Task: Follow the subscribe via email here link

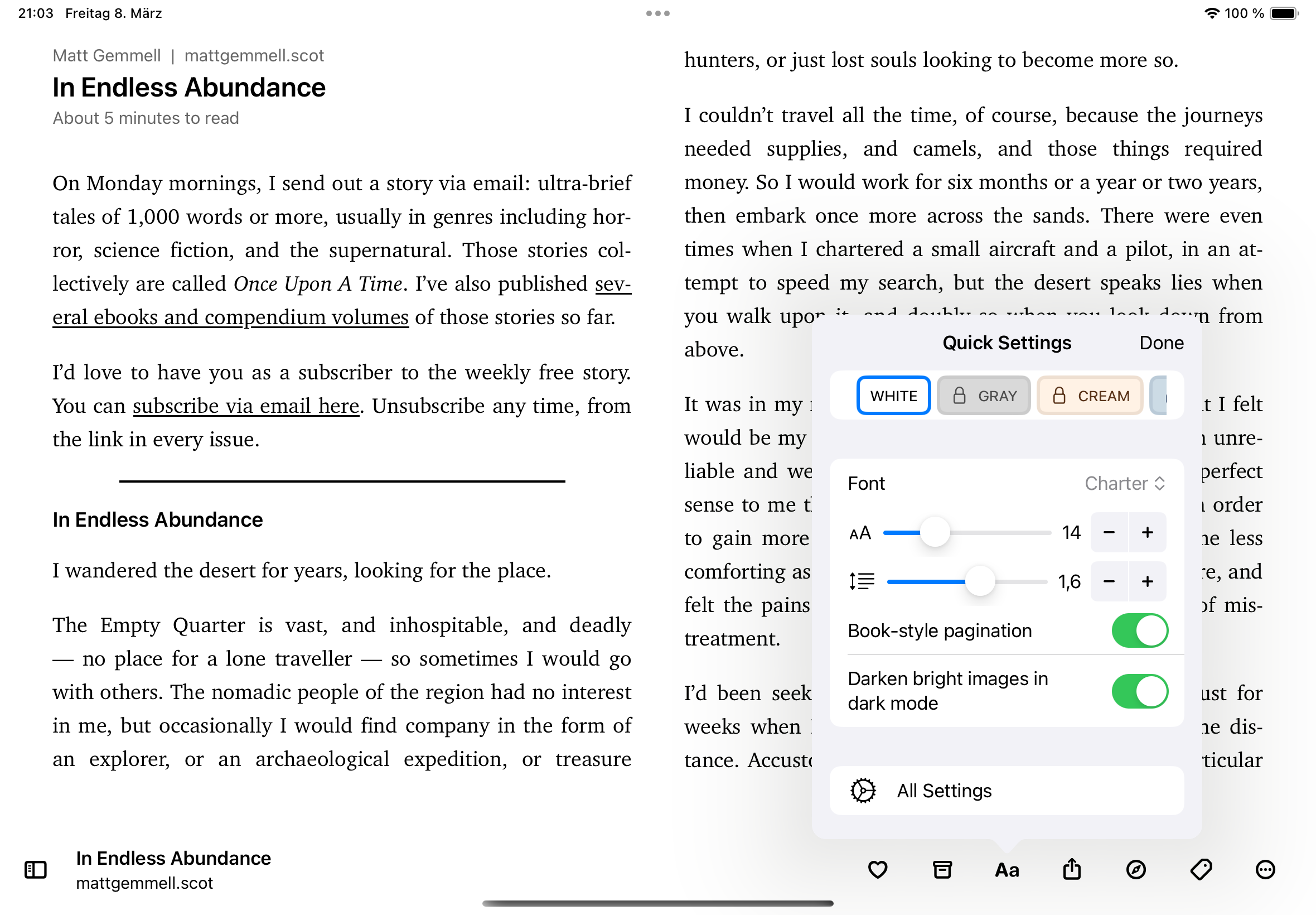Action: 246,406
